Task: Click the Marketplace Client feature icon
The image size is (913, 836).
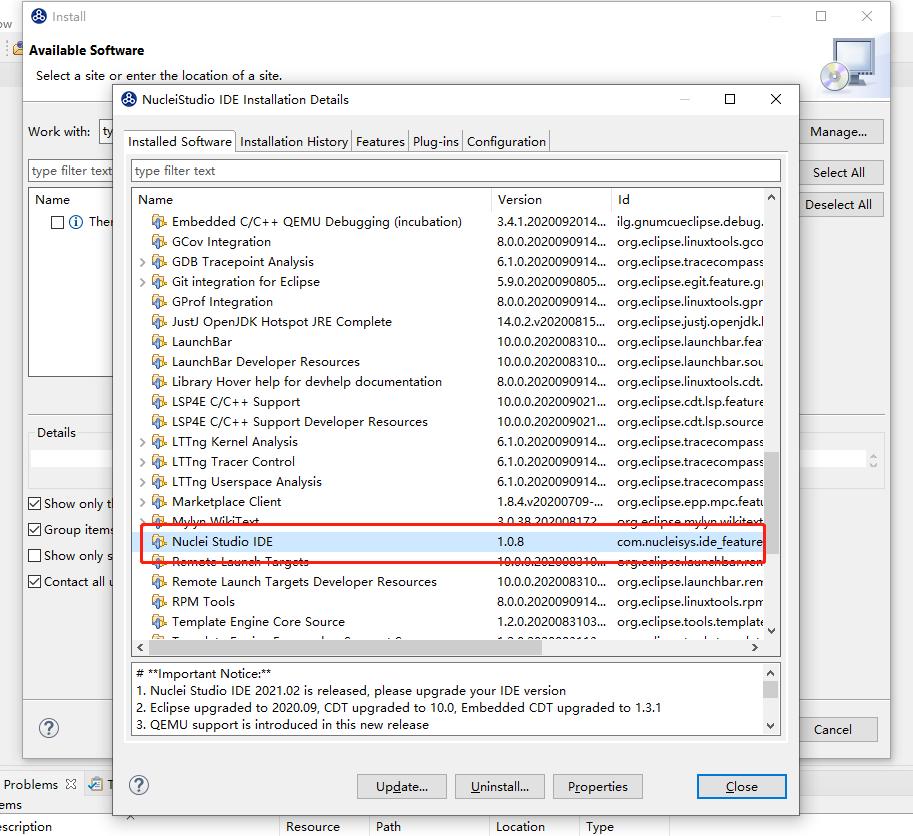Action: point(159,502)
